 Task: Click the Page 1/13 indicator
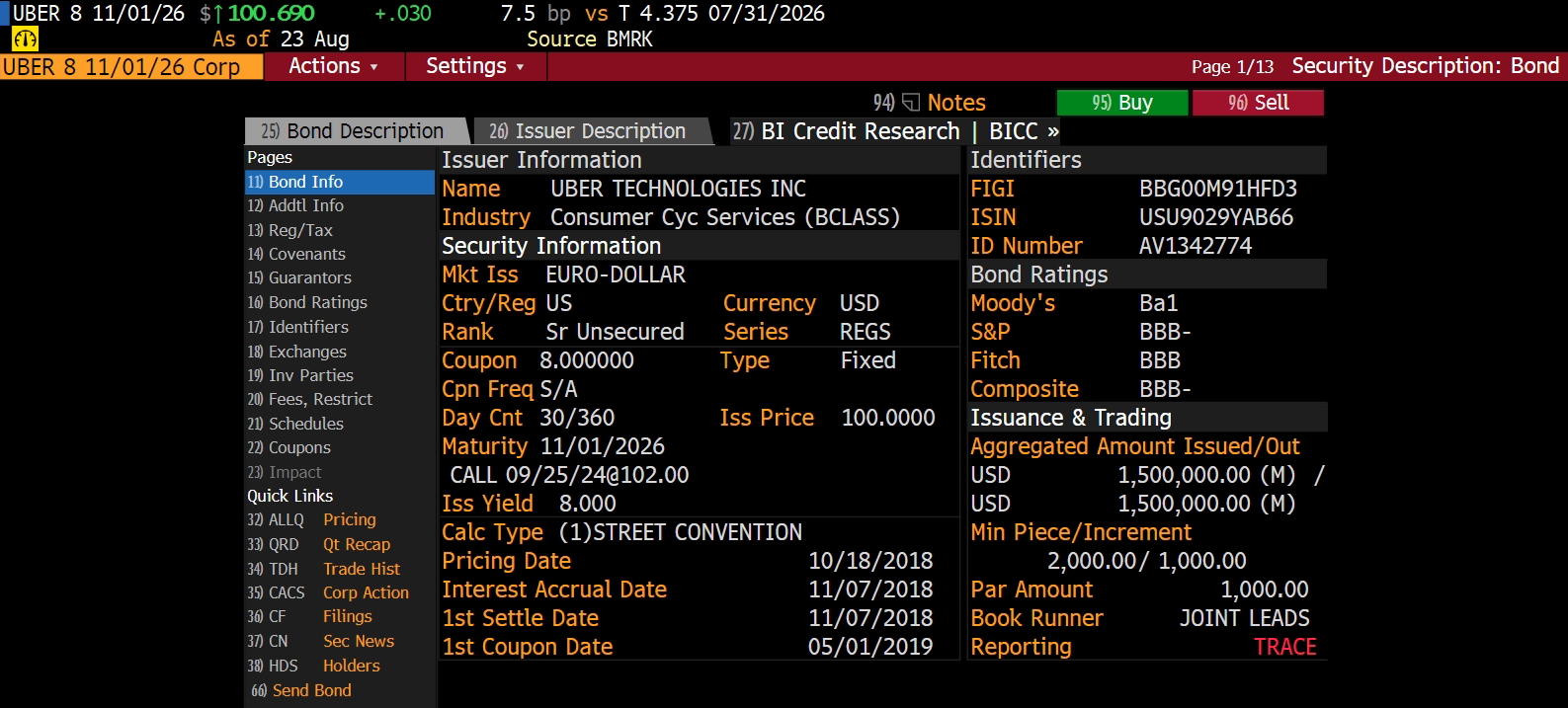(x=1232, y=66)
